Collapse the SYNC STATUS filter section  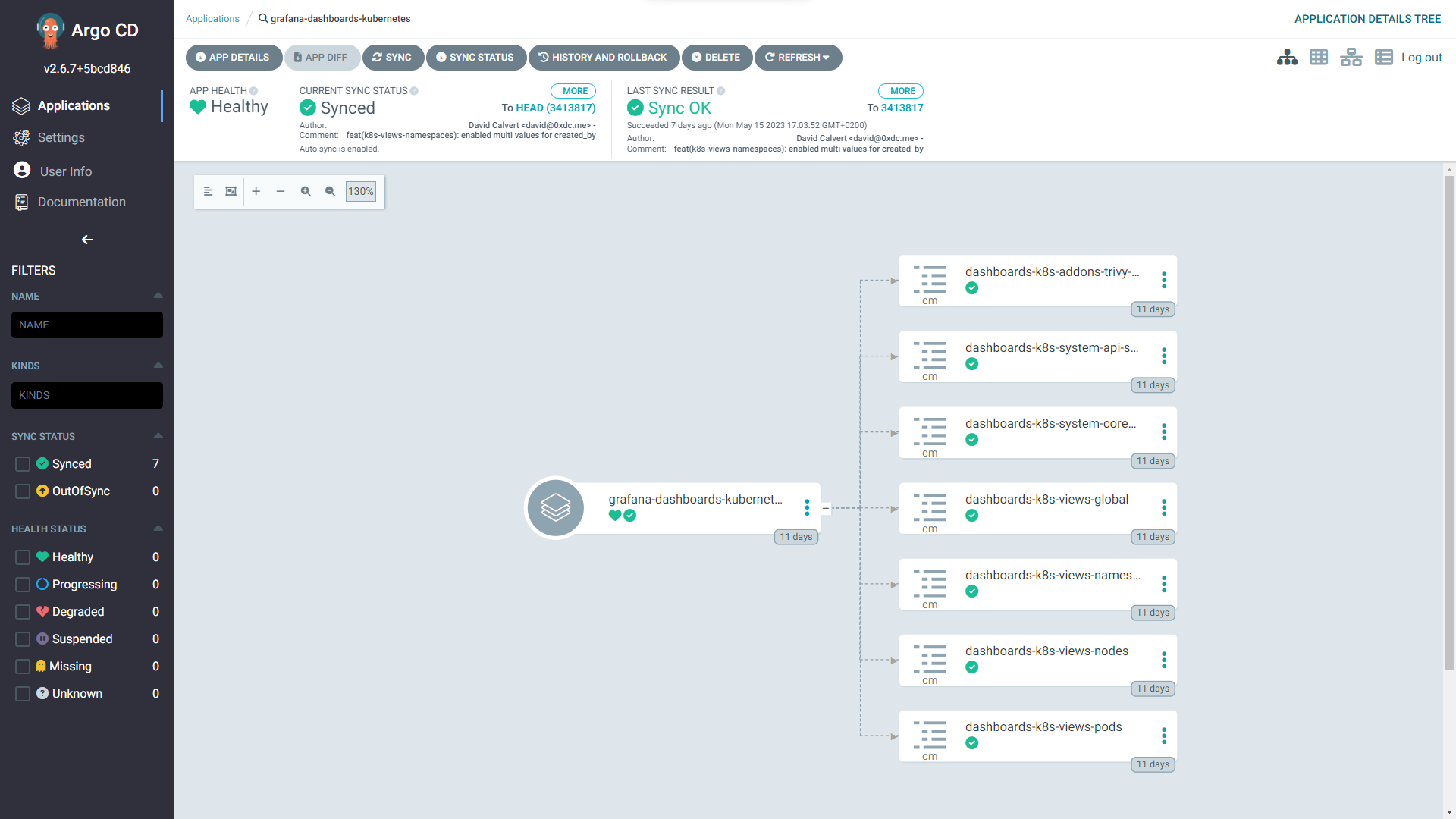[x=158, y=436]
